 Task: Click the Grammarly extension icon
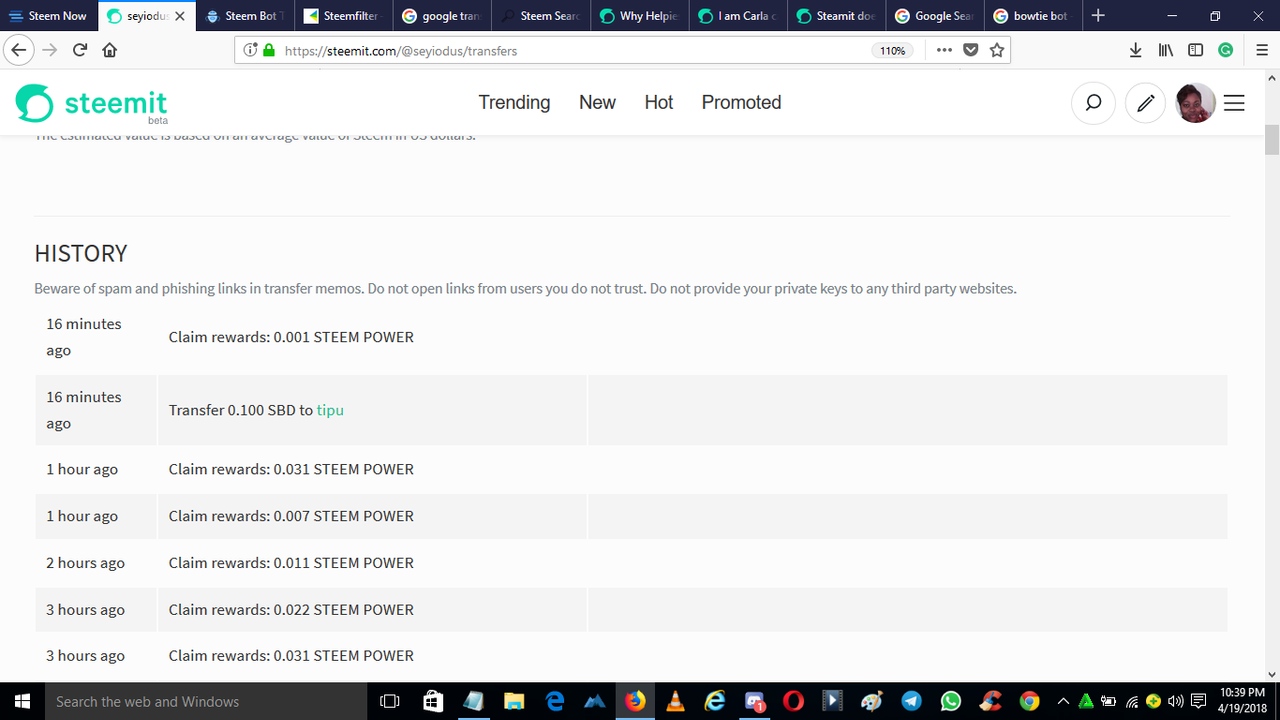coord(1225,50)
